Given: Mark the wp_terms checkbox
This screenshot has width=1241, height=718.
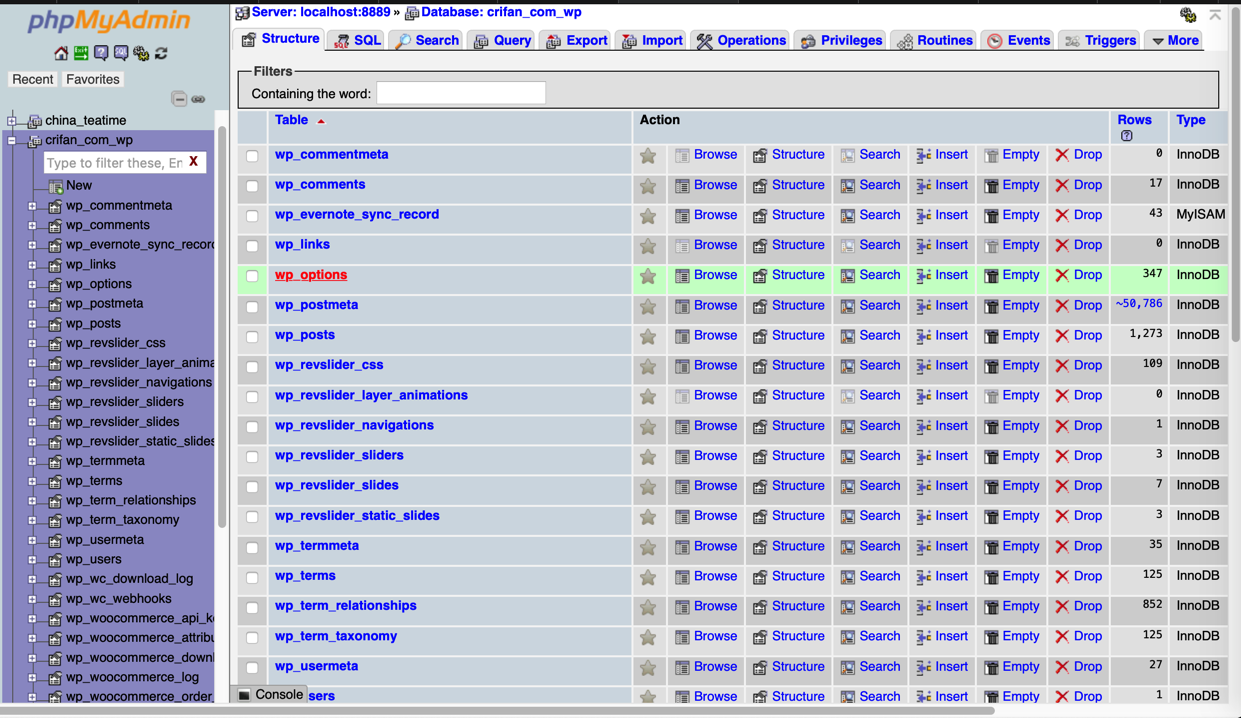Looking at the screenshot, I should click(252, 577).
